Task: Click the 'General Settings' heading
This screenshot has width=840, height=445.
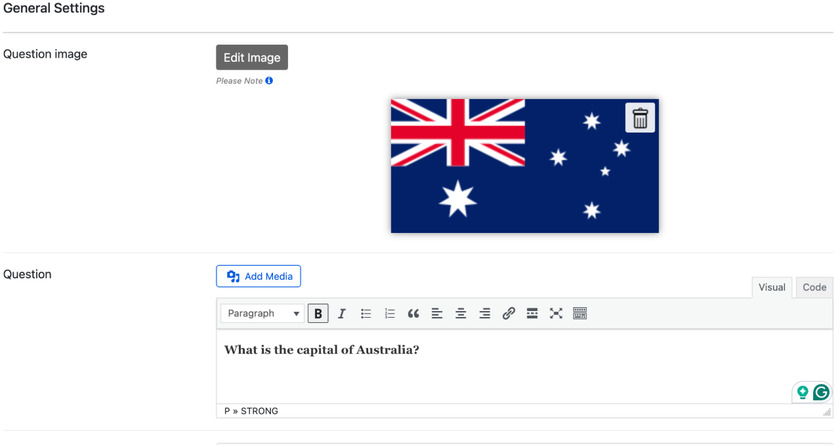Action: pos(54,9)
